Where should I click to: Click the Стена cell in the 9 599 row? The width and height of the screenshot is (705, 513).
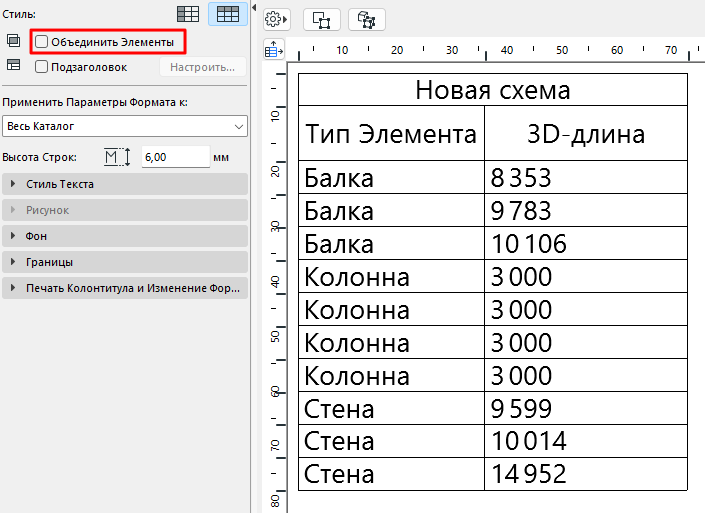click(x=391, y=408)
